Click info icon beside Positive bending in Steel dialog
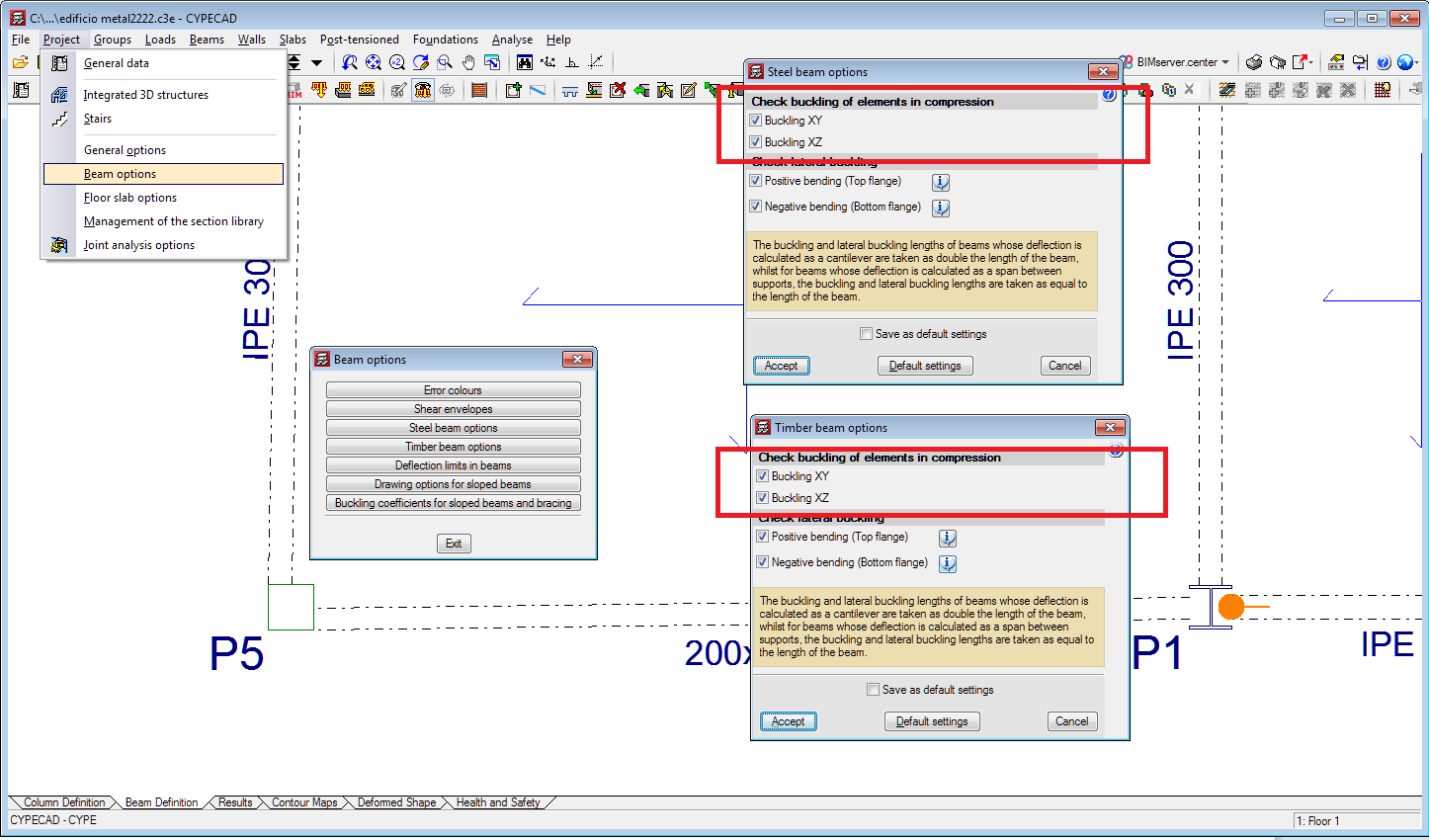 (x=941, y=183)
